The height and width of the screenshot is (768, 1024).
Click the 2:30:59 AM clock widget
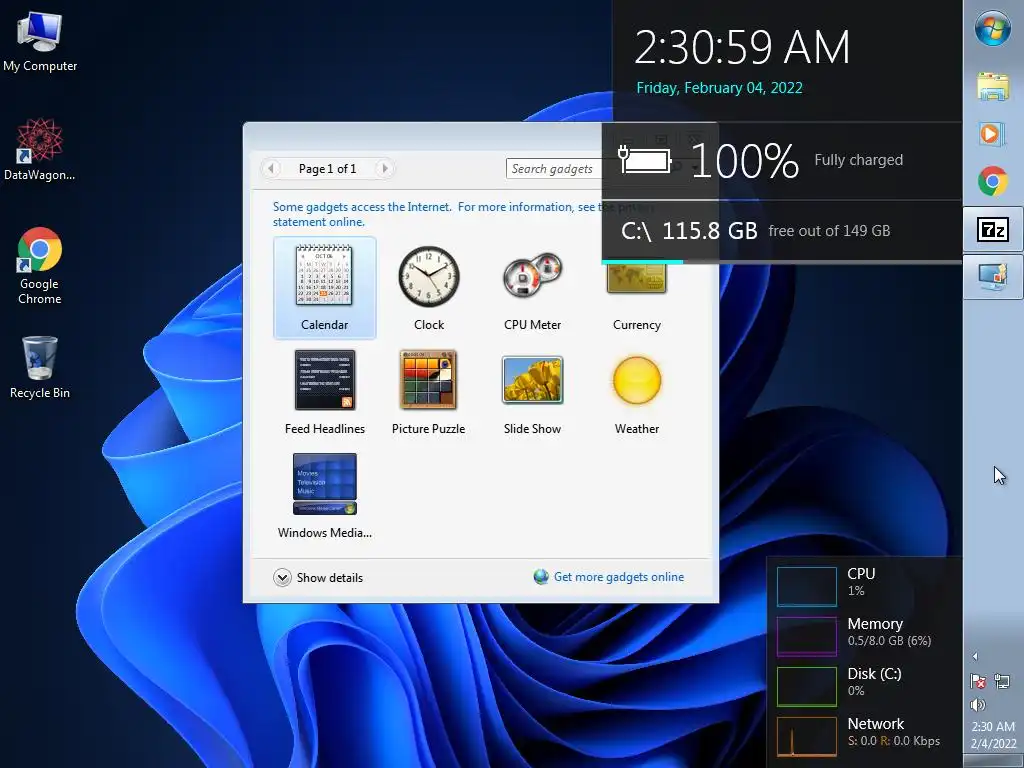743,47
